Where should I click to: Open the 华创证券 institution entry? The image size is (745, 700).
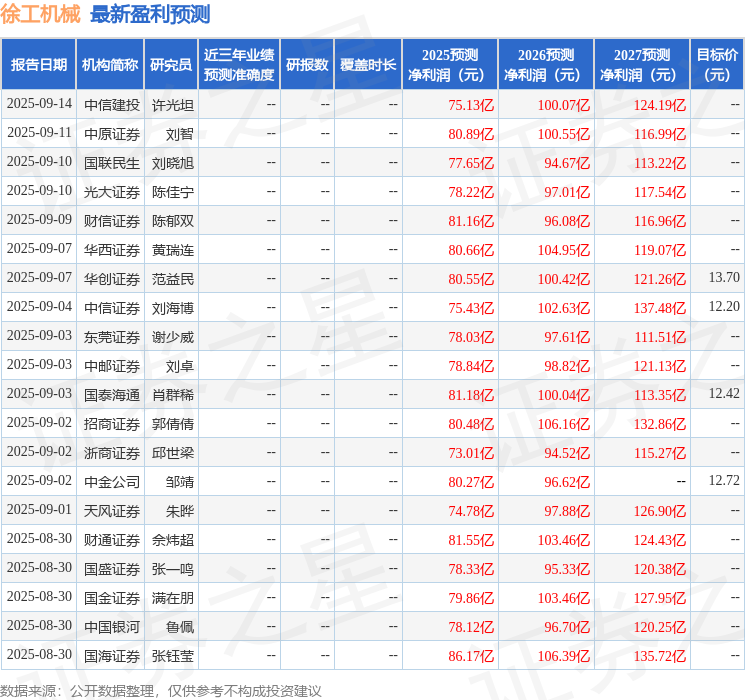(x=111, y=278)
